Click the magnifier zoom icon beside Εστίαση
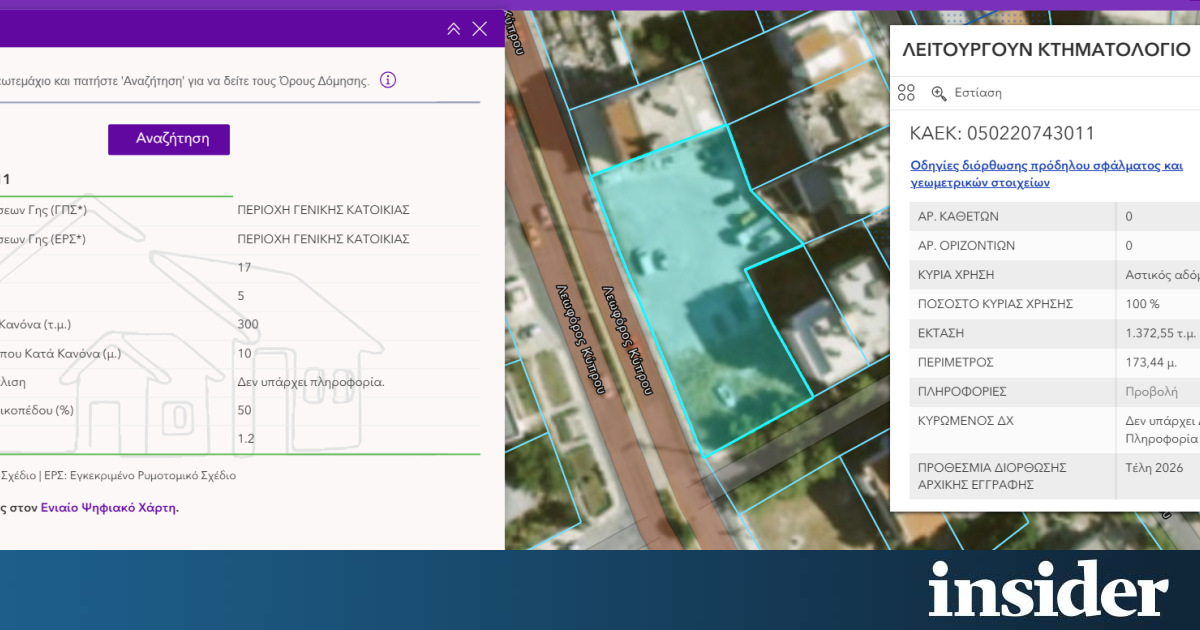Image resolution: width=1200 pixels, height=630 pixels. (939, 93)
